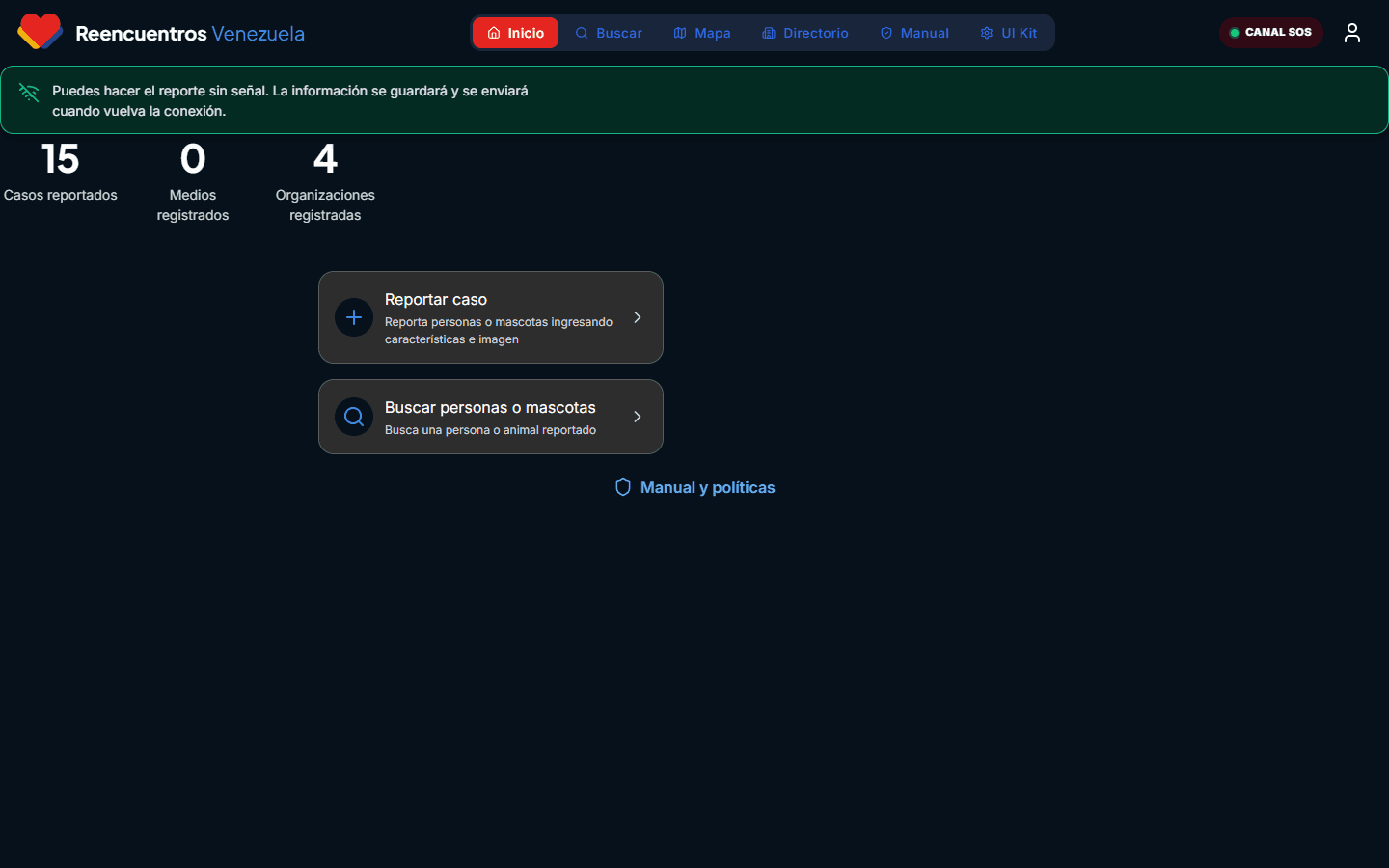Click the Reencuentros Venezuela title text
1389x868 pixels.
click(190, 33)
